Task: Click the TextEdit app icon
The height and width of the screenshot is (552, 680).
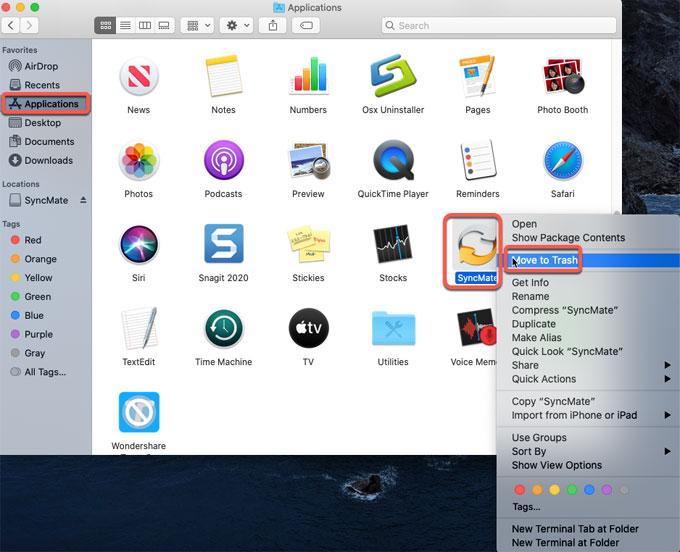Action: (x=139, y=328)
